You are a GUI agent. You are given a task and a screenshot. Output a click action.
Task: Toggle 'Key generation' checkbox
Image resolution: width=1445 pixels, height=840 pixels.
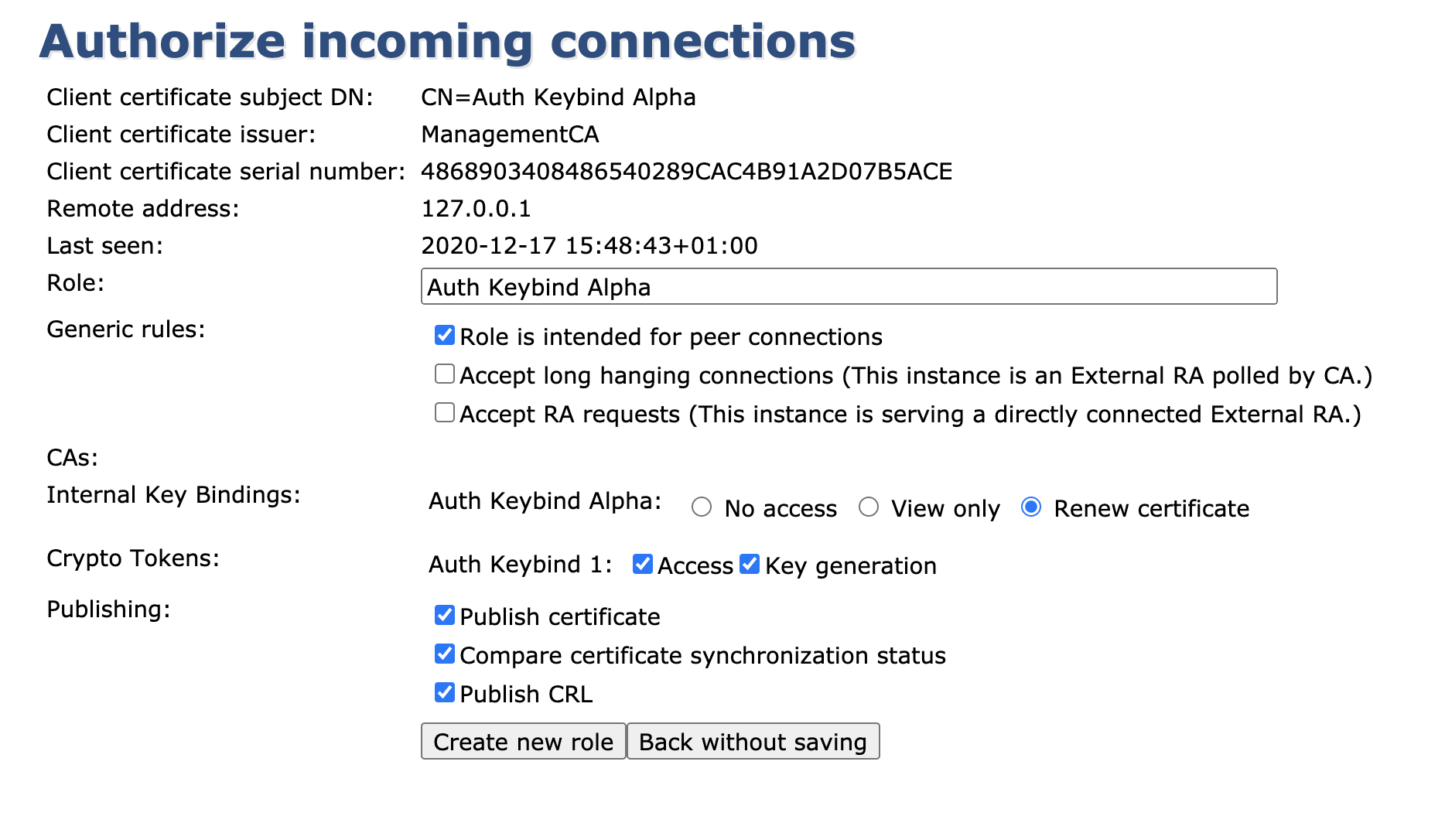[x=750, y=565]
